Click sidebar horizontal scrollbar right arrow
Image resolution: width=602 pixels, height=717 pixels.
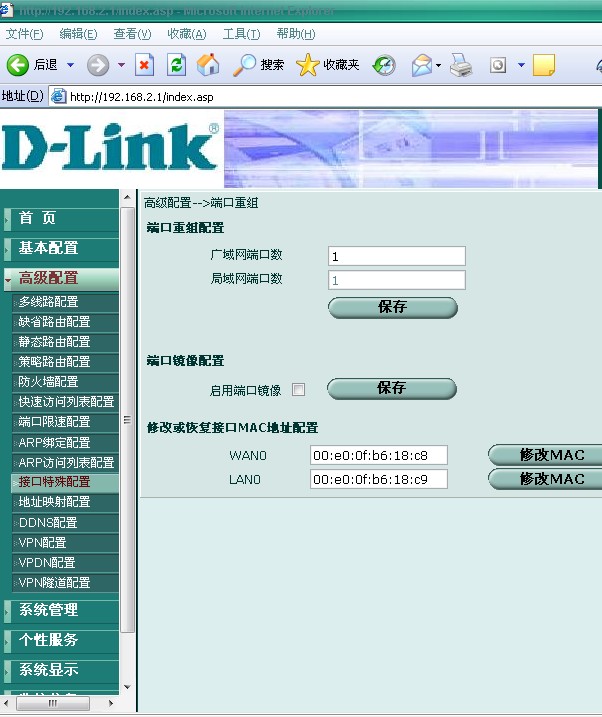(x=111, y=703)
